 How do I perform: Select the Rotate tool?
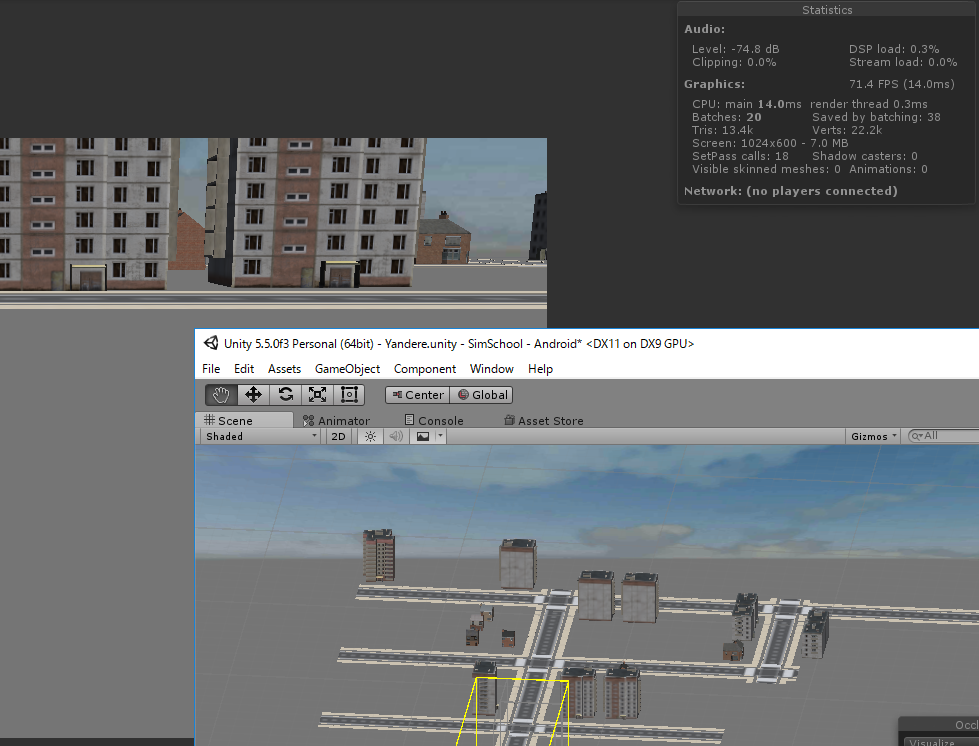tap(286, 395)
